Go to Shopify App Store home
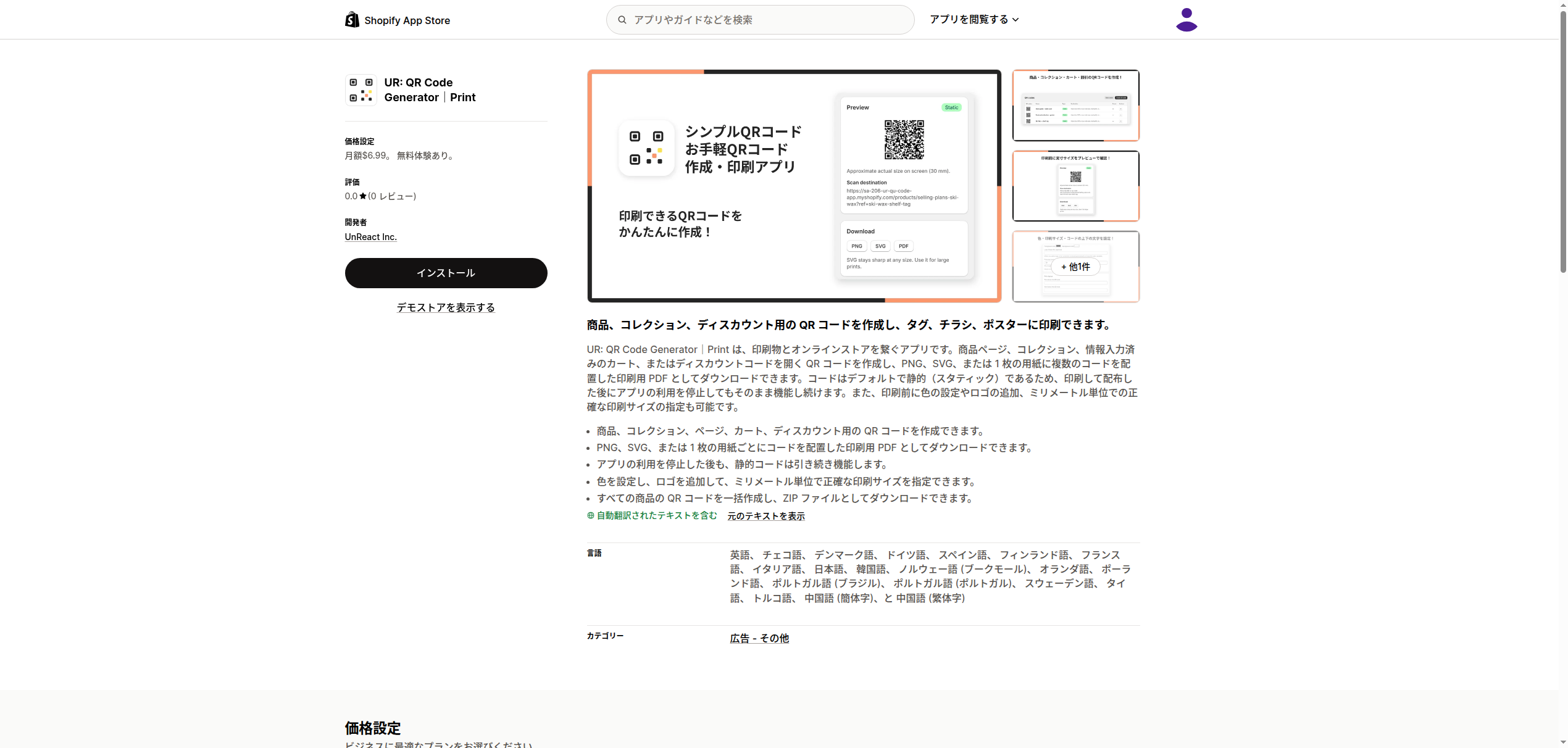The width and height of the screenshot is (1568, 748). [398, 20]
